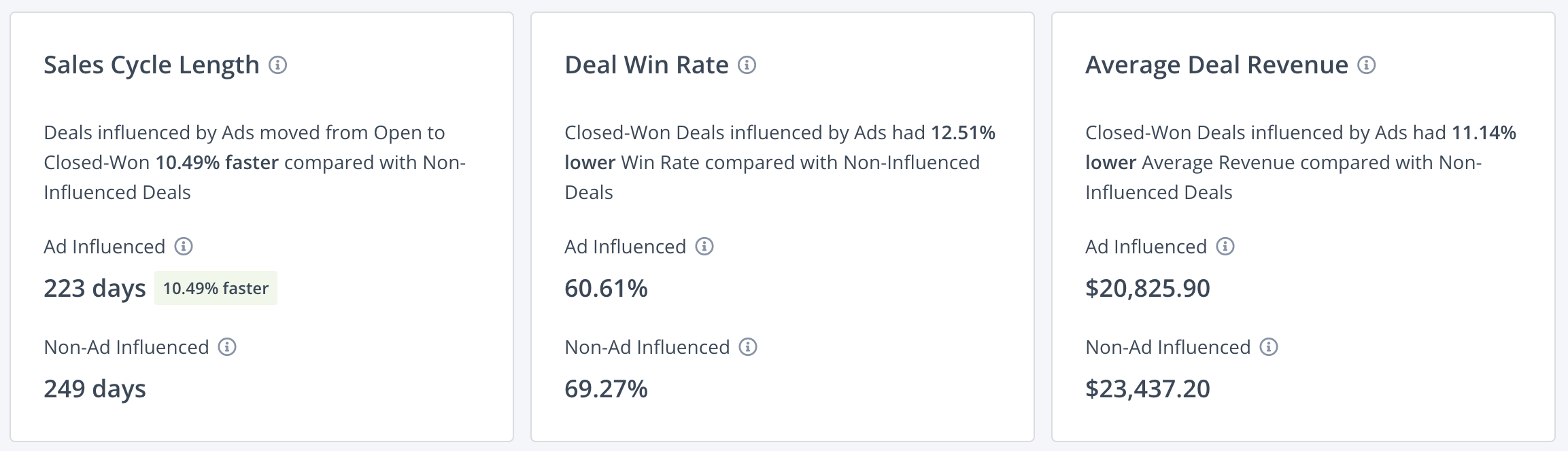1568x451 pixels.
Task: Open Non-Ad Influenced info icon in Sales Cycle card
Action: pos(227,347)
